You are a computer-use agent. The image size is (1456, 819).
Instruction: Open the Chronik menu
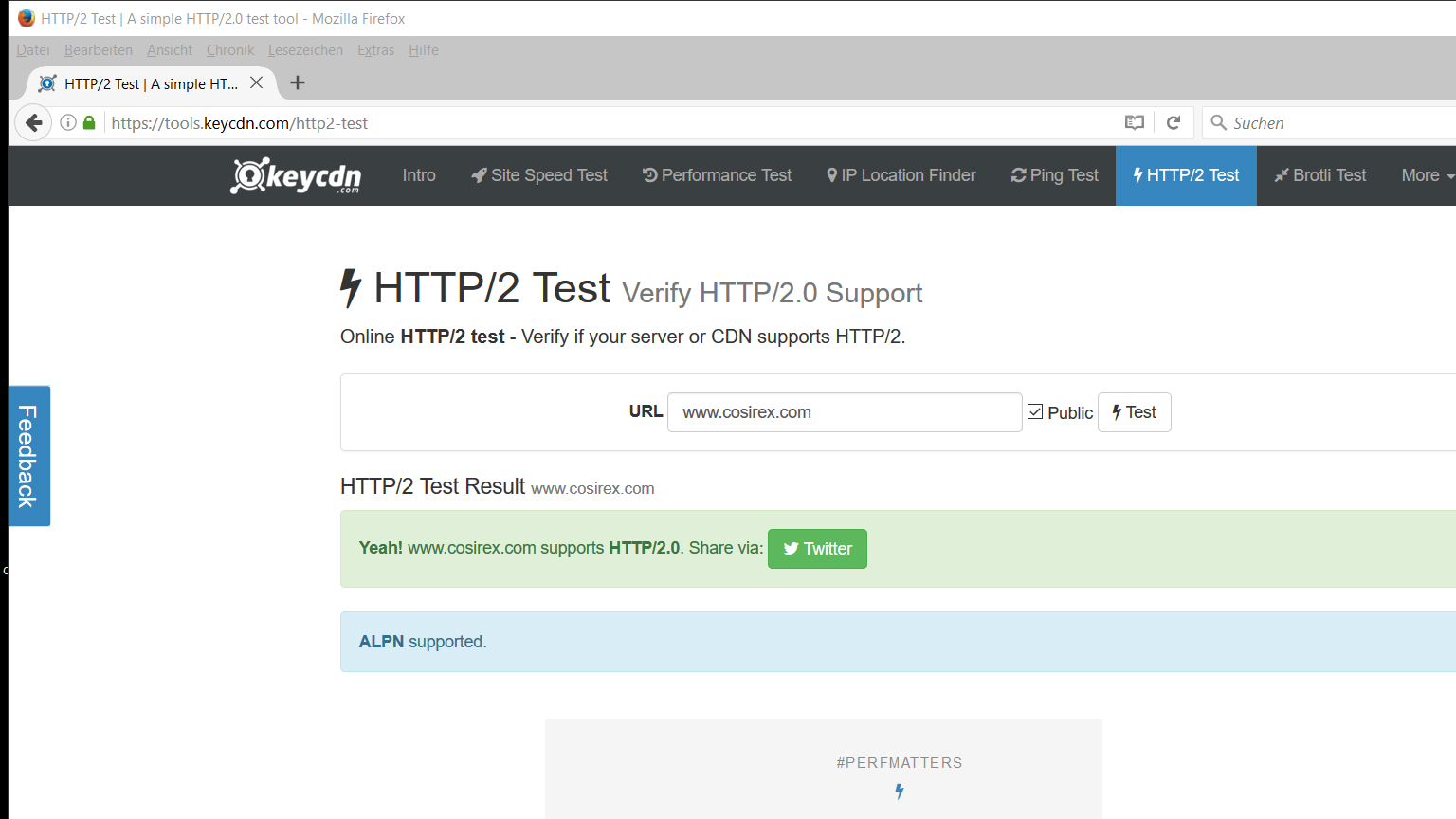[230, 50]
